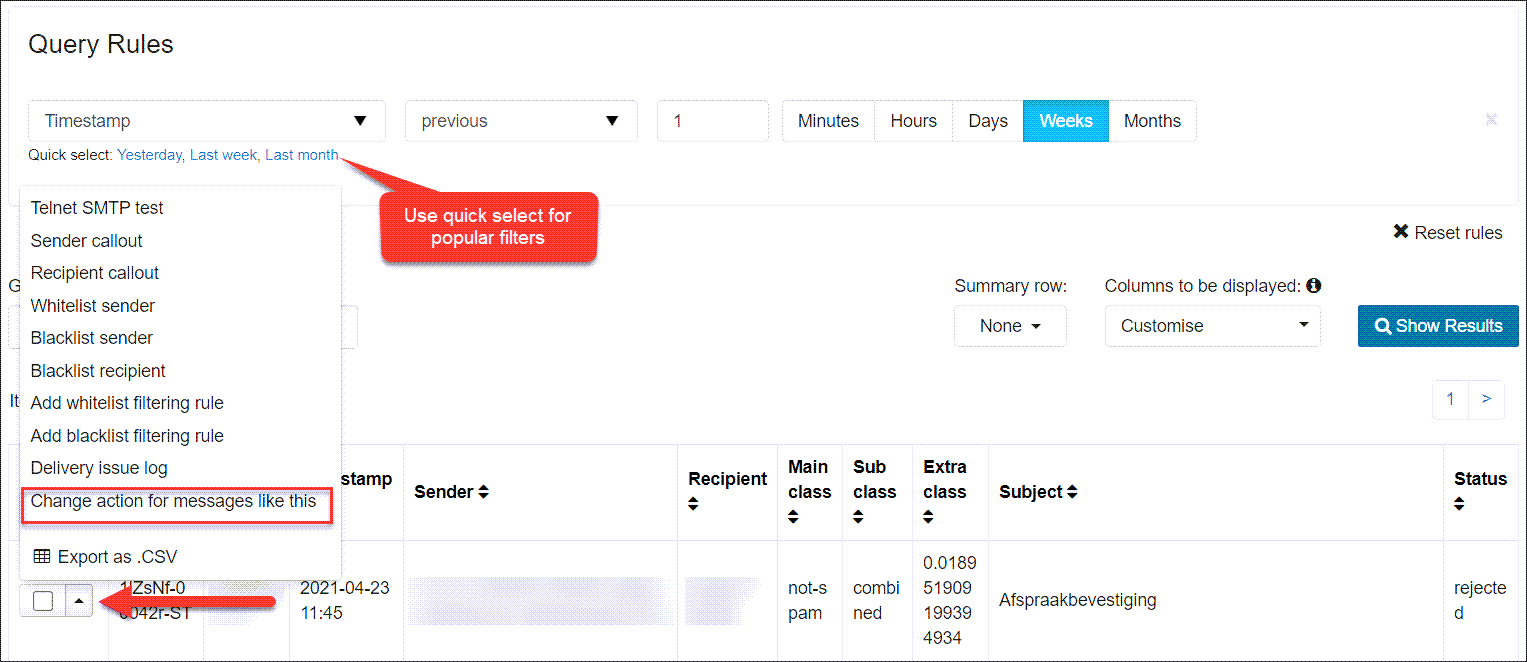Remove the rule with the faded X icon
1527x662 pixels.
point(1490,120)
